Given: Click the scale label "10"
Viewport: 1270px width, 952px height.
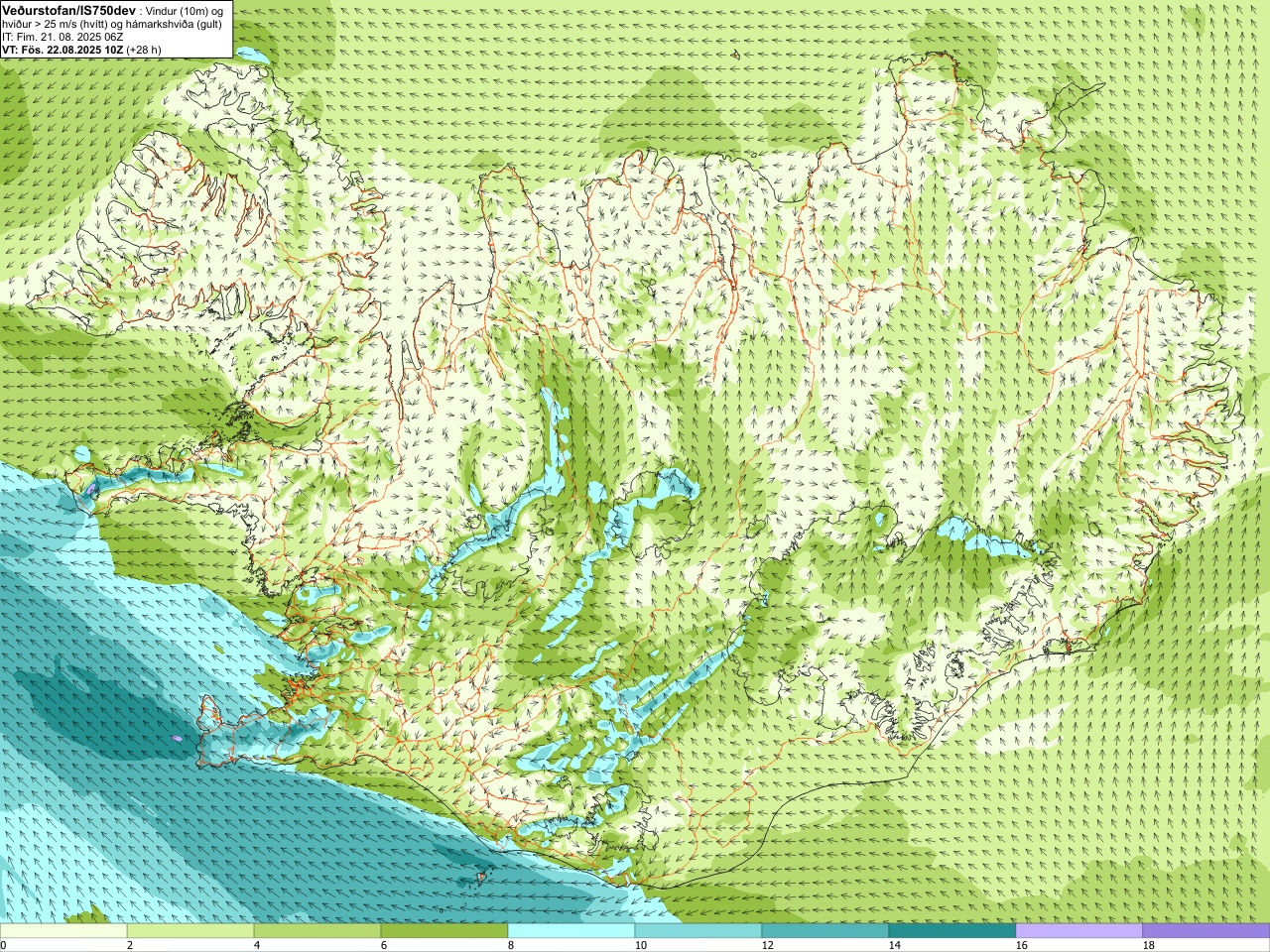Looking at the screenshot, I should [x=641, y=945].
